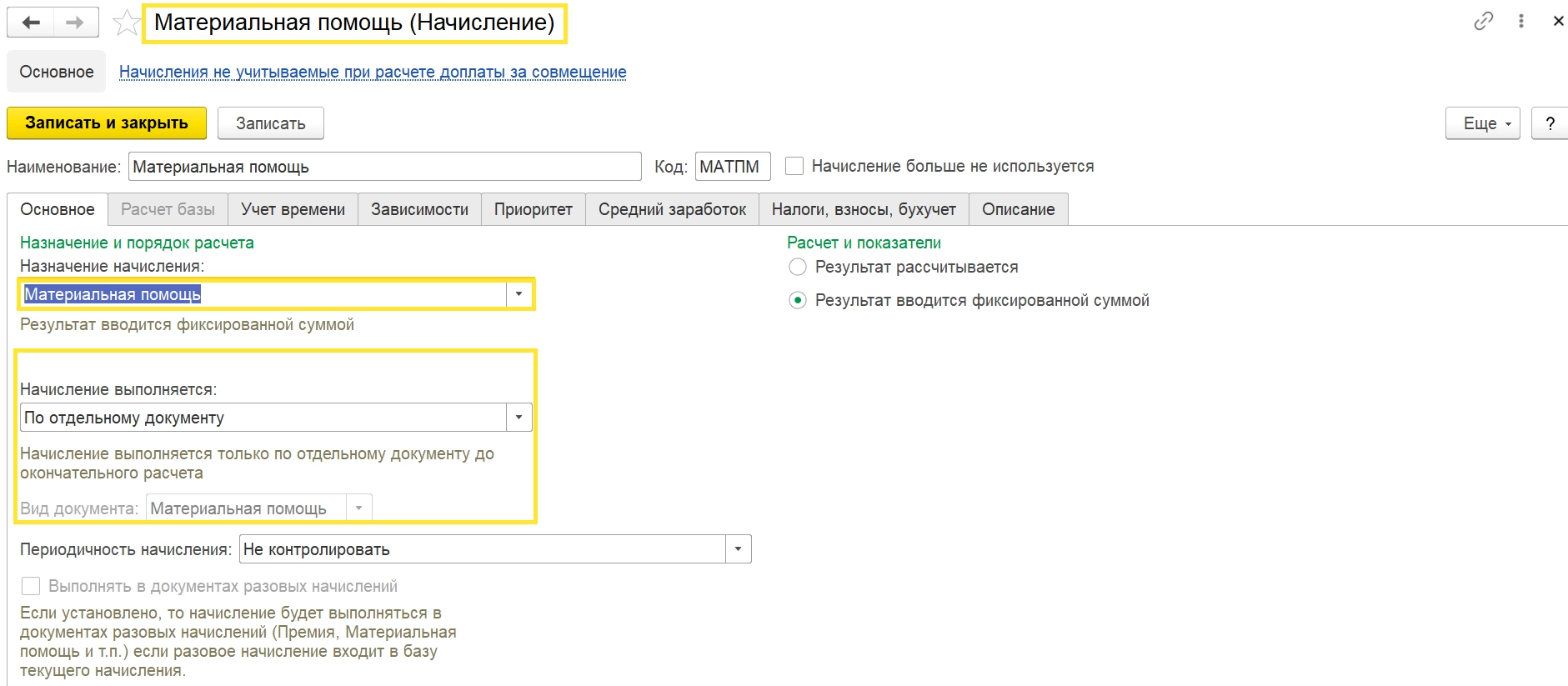Click the copy link chain icon

[1483, 21]
